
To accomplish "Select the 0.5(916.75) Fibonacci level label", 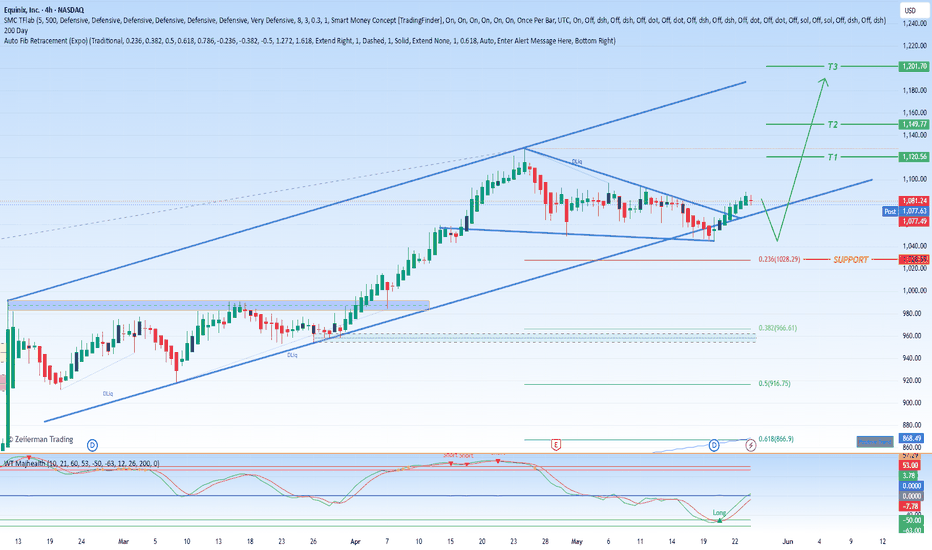I will [x=774, y=384].
